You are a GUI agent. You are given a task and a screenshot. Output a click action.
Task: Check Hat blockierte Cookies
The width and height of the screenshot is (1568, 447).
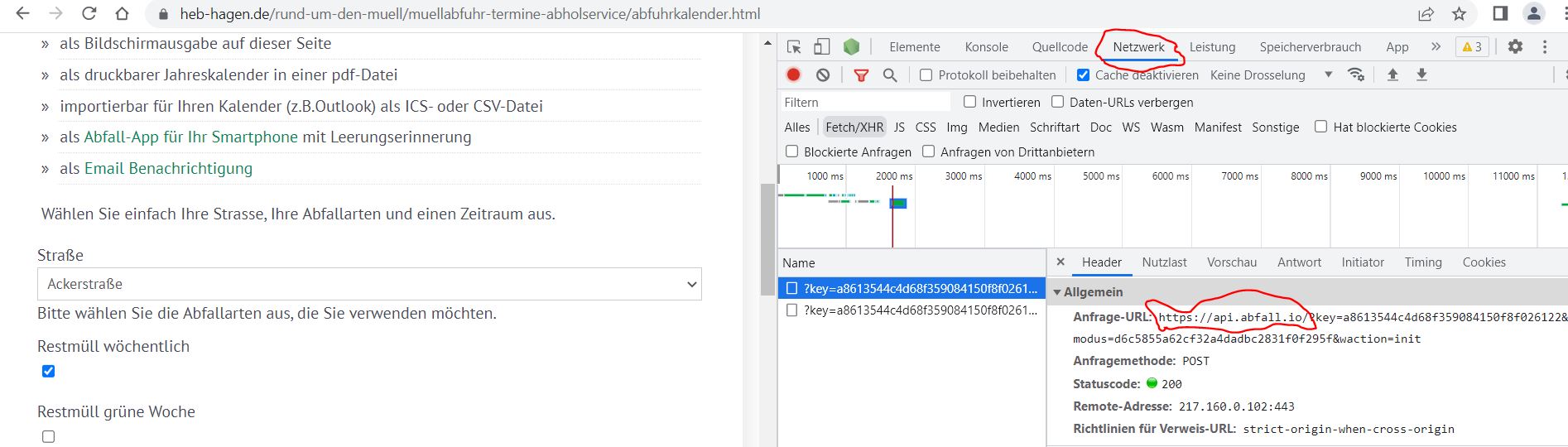point(1321,127)
